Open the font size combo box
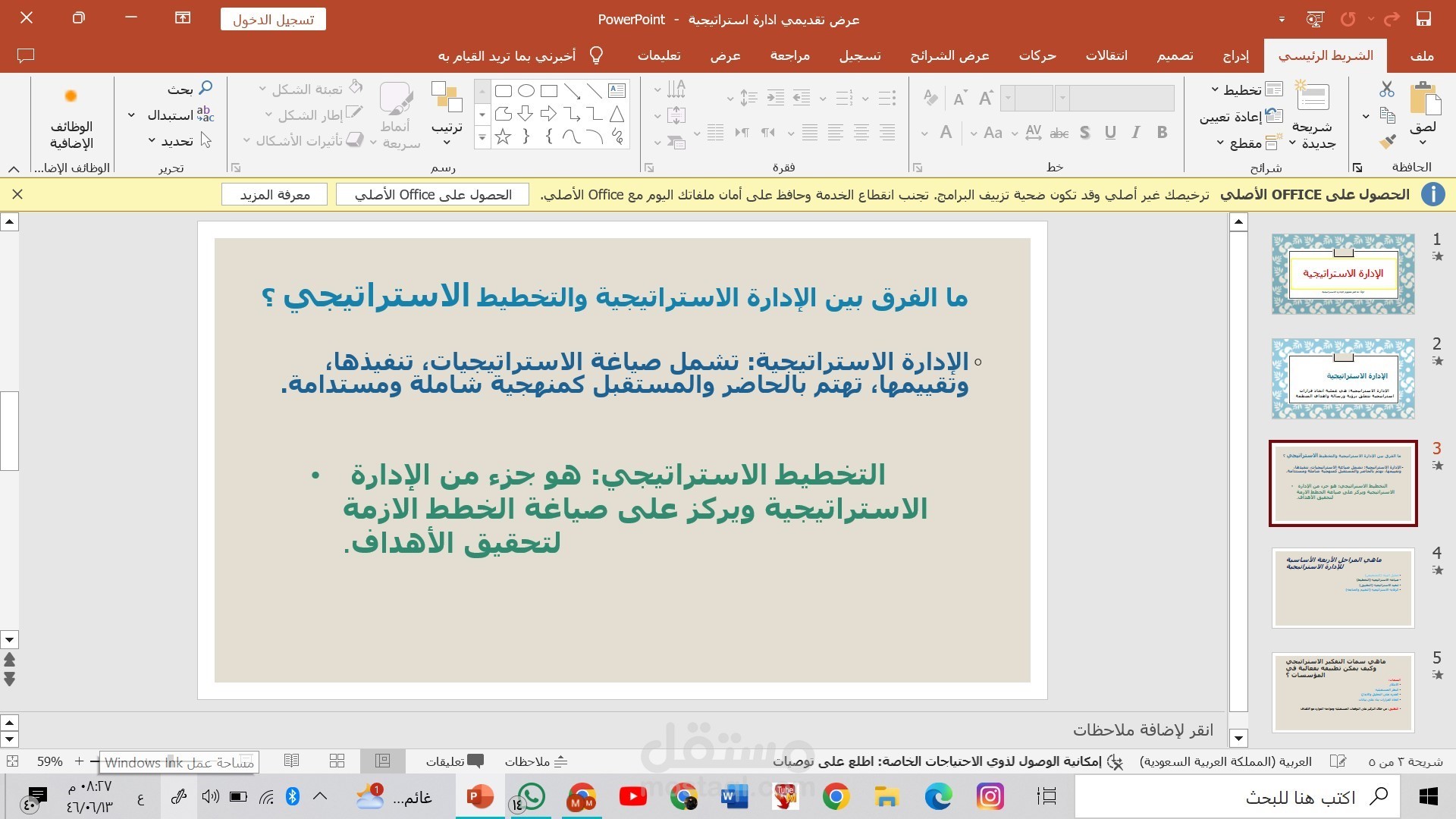The image size is (1456, 819). 1028,98
